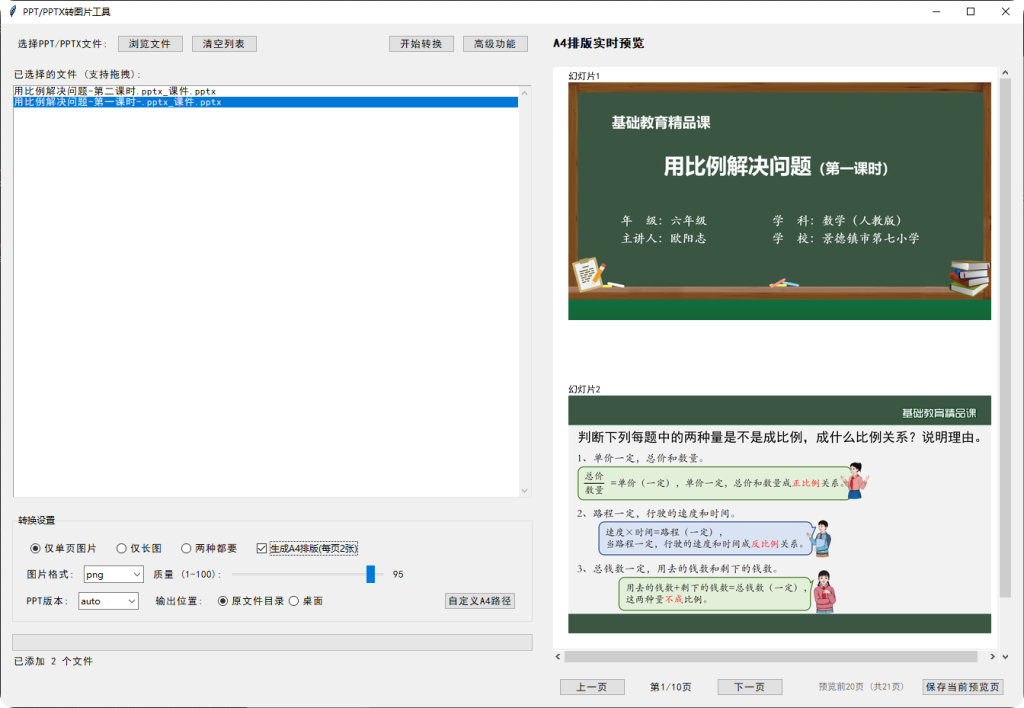This screenshot has width=1024, height=708.
Task: Go to previous page with 上一页
Action: pyautogui.click(x=592, y=687)
